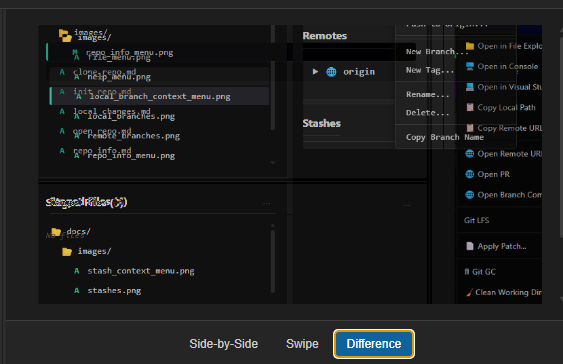Screen dimensions: 563x364
Task: Select the Copy Local Path entry
Action: click(506, 107)
